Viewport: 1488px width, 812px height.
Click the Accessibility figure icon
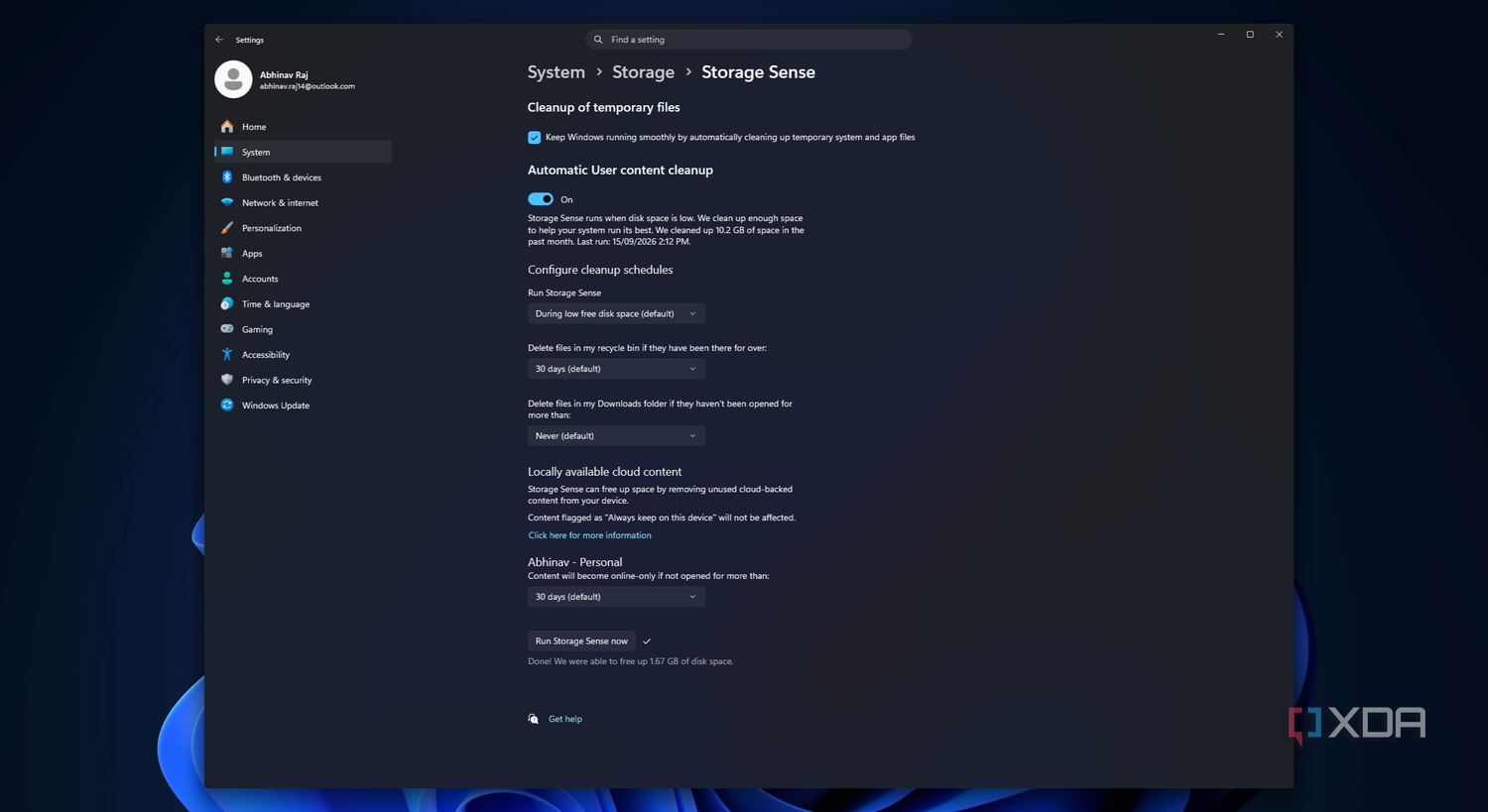[x=227, y=354]
